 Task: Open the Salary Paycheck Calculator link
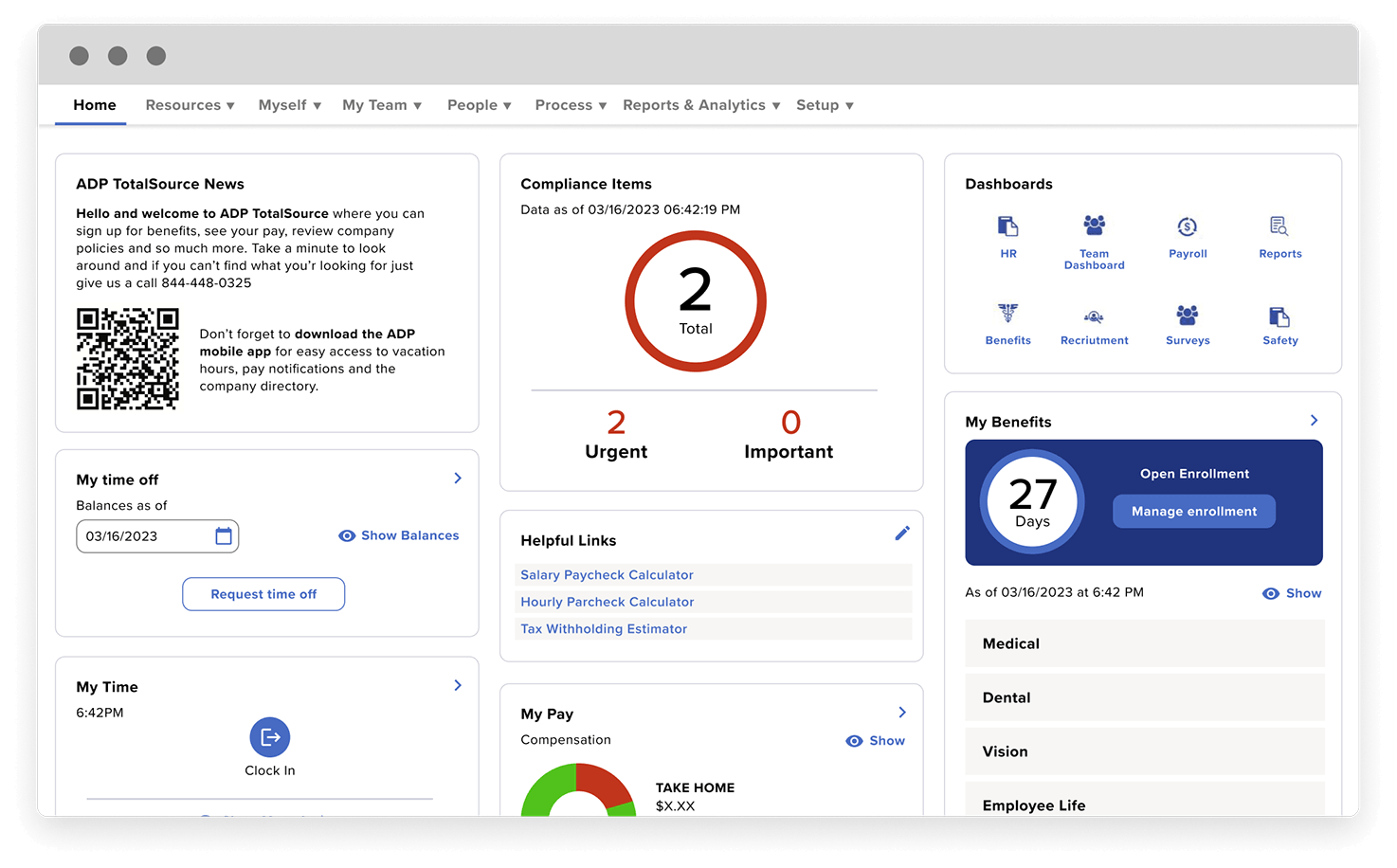[x=607, y=575]
